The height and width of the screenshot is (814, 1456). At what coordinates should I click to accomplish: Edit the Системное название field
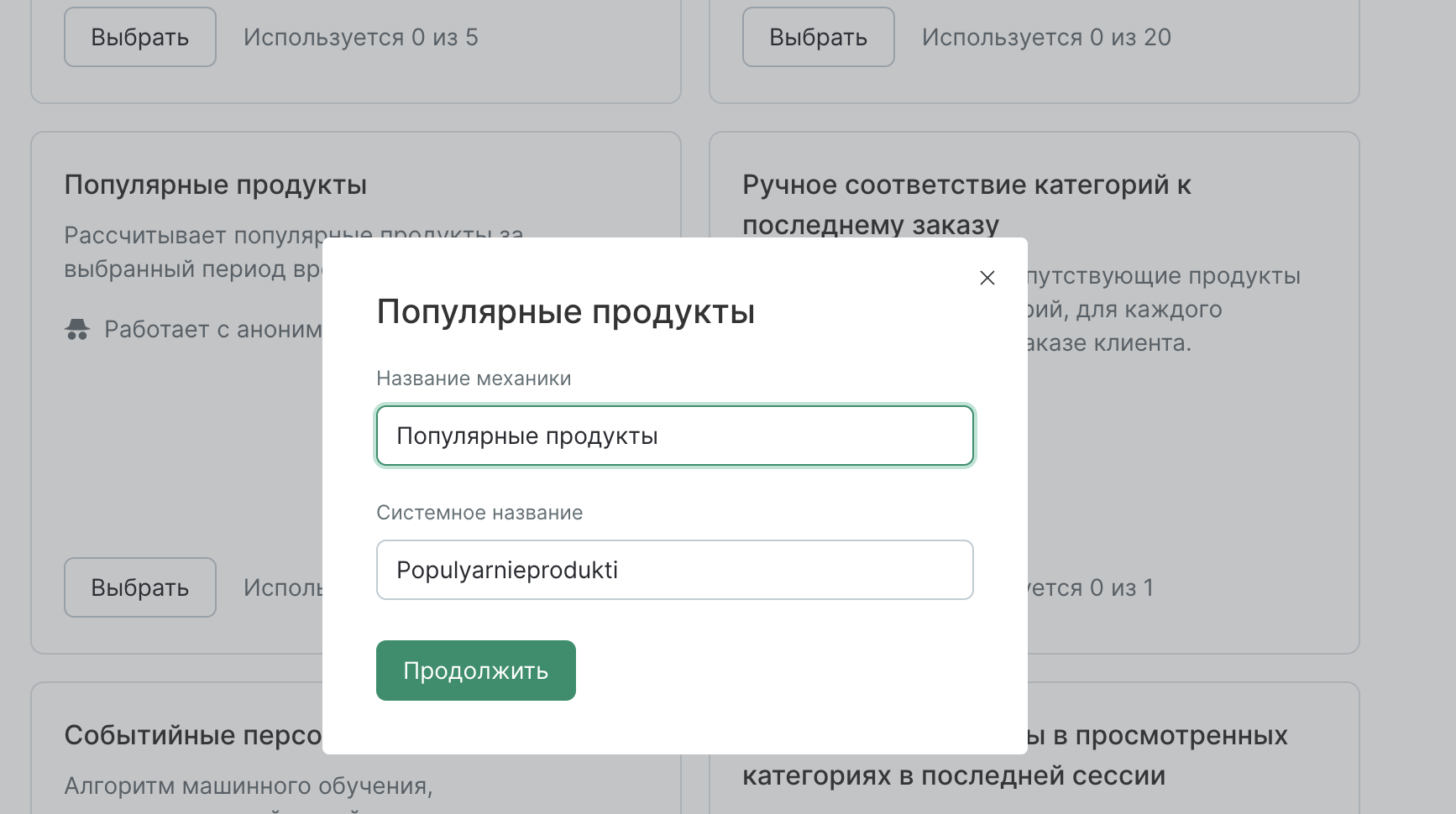coord(675,570)
